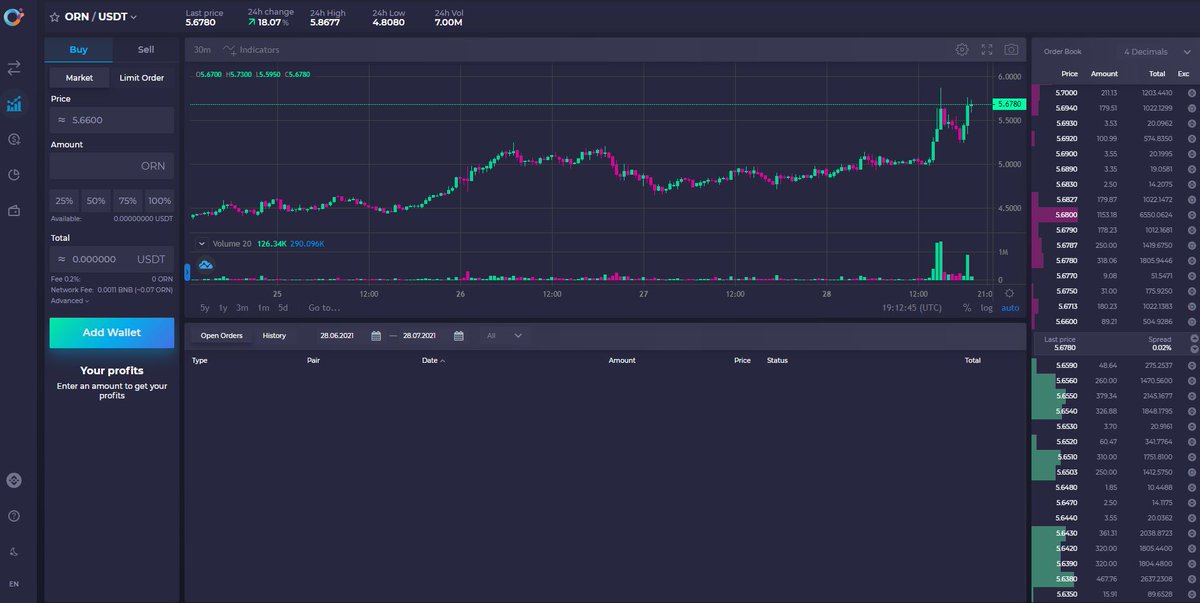Open the ORN / USDT pair dropdown

[101, 17]
